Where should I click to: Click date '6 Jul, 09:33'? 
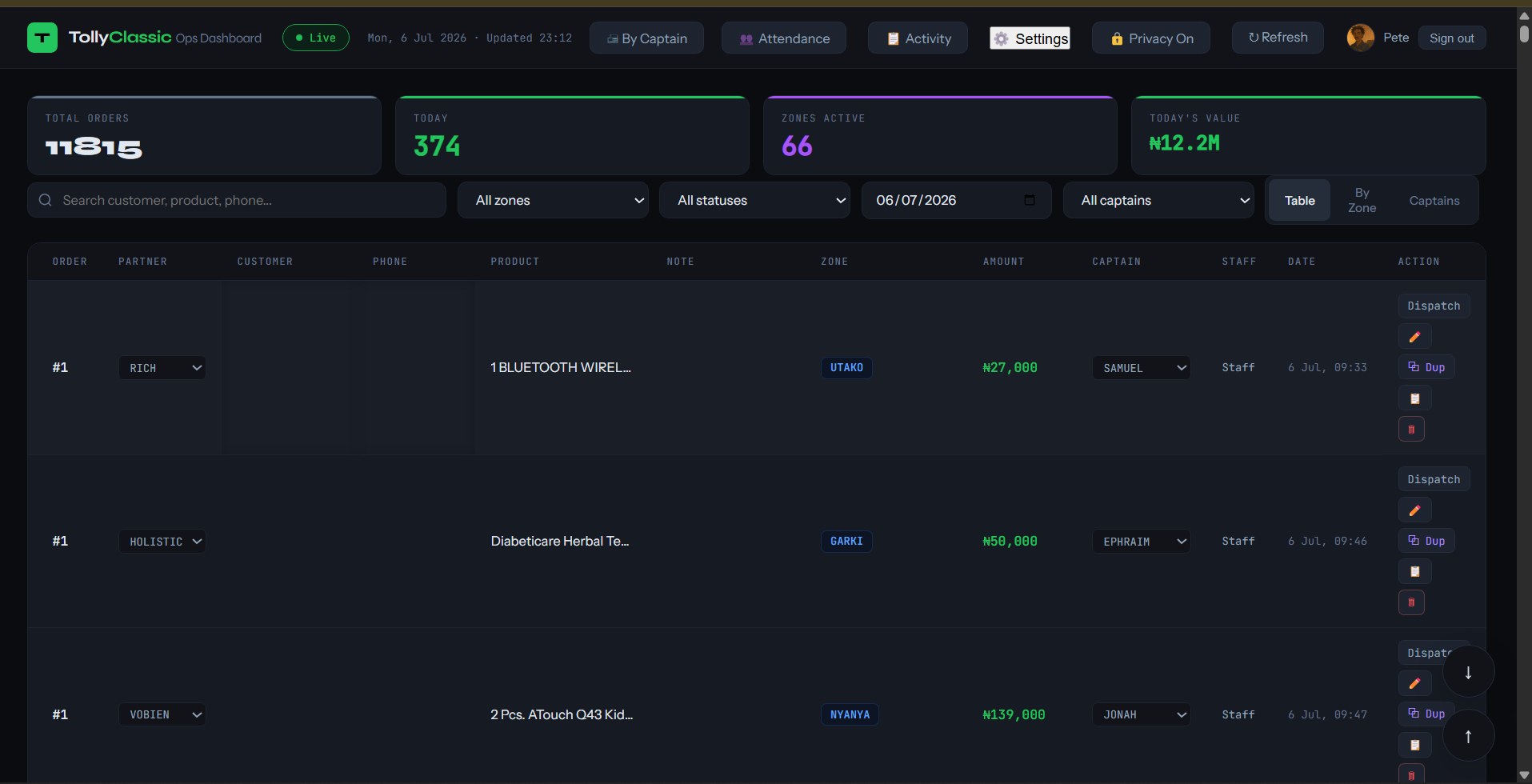click(1327, 367)
